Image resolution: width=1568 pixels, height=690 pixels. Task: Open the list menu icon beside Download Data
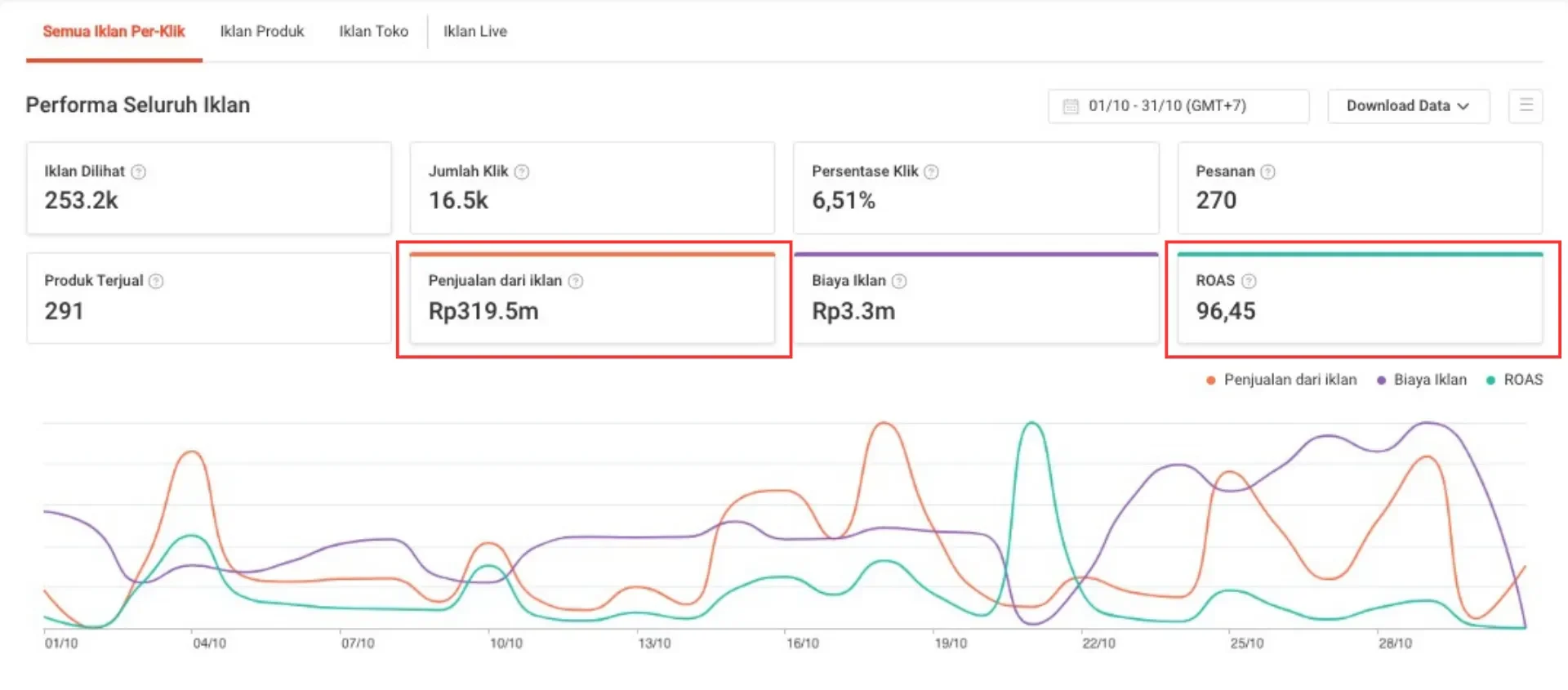[x=1525, y=105]
